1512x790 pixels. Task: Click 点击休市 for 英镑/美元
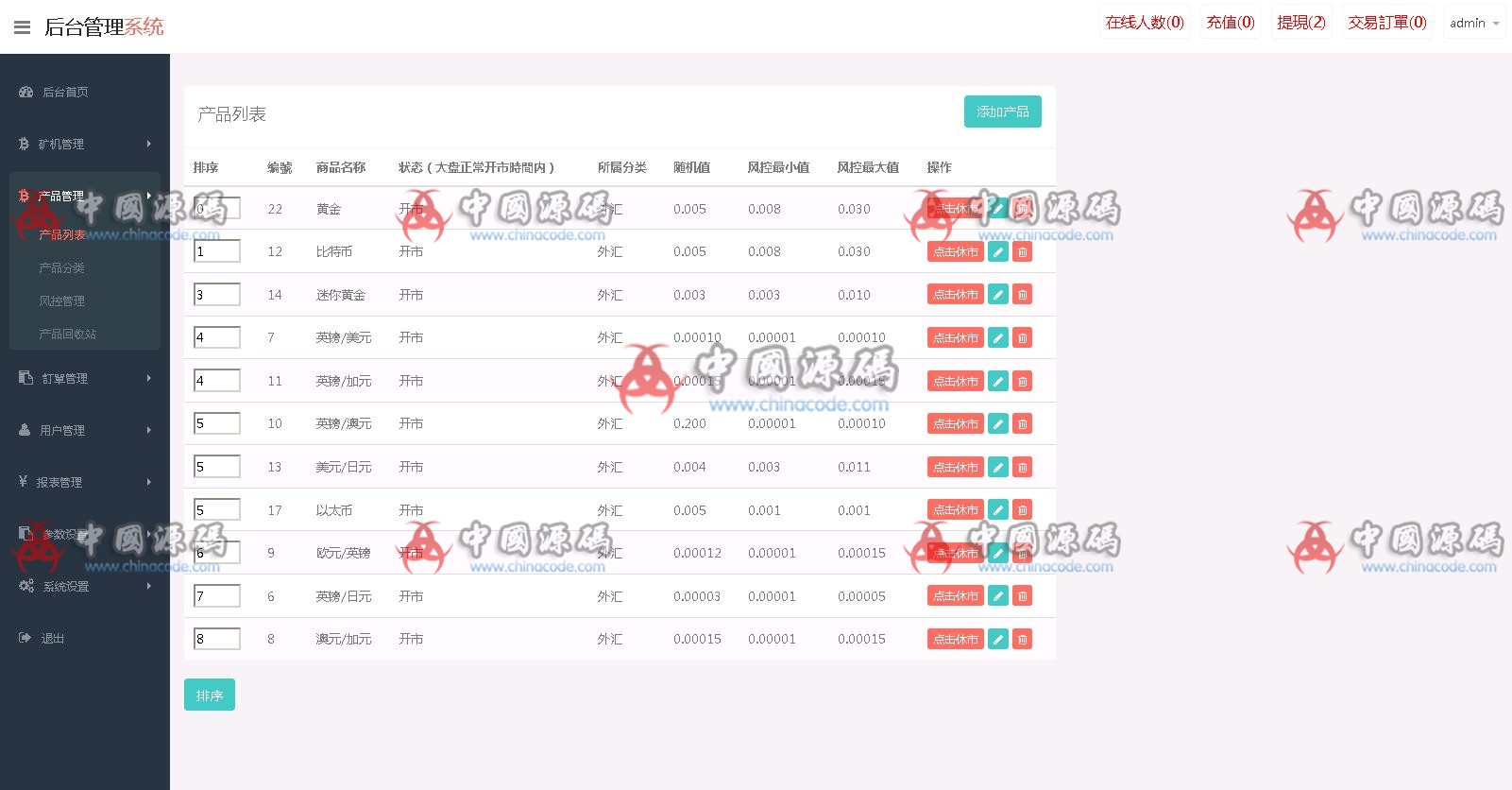[956, 337]
